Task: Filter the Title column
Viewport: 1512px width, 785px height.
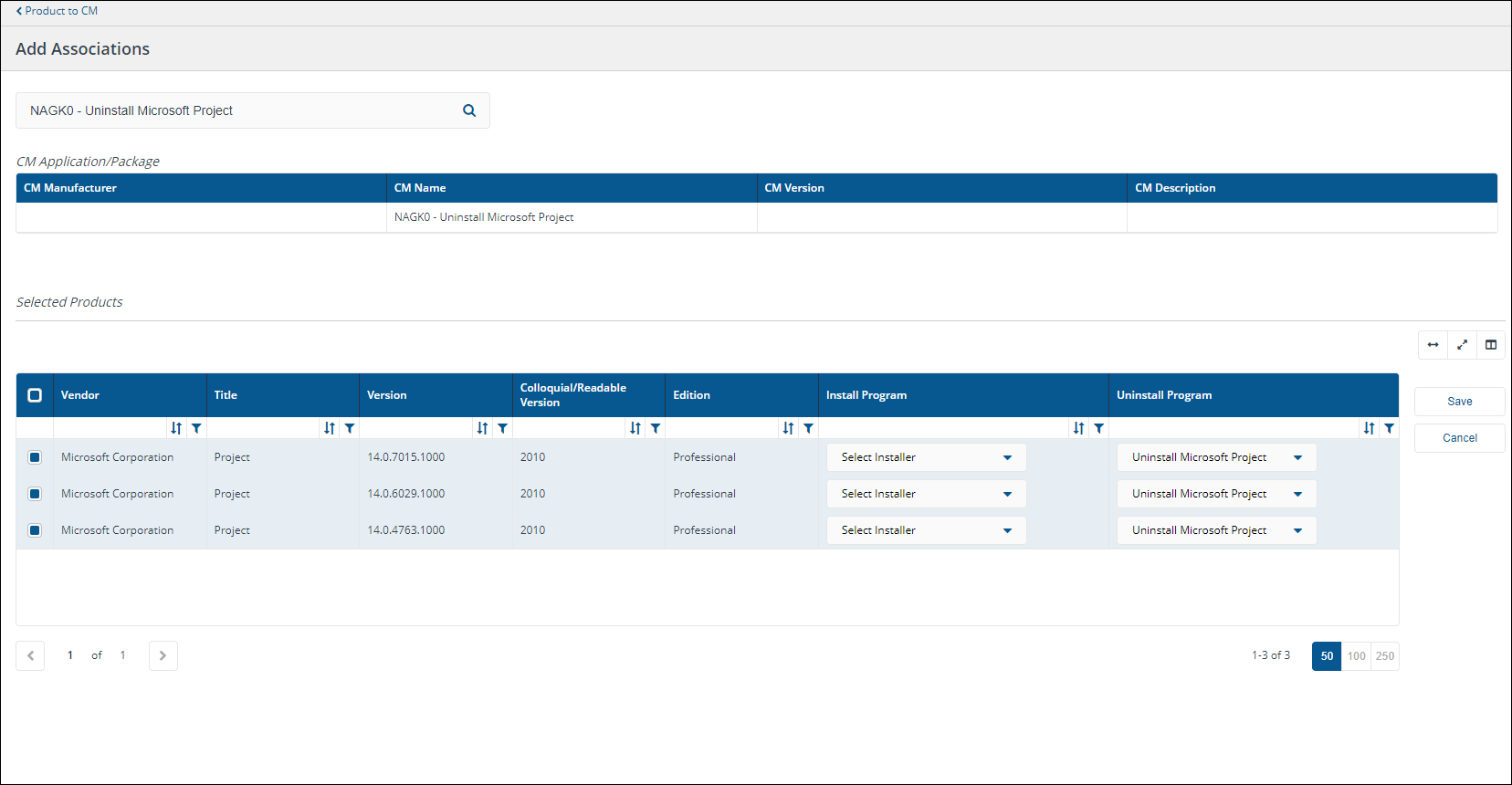Action: 350,428
